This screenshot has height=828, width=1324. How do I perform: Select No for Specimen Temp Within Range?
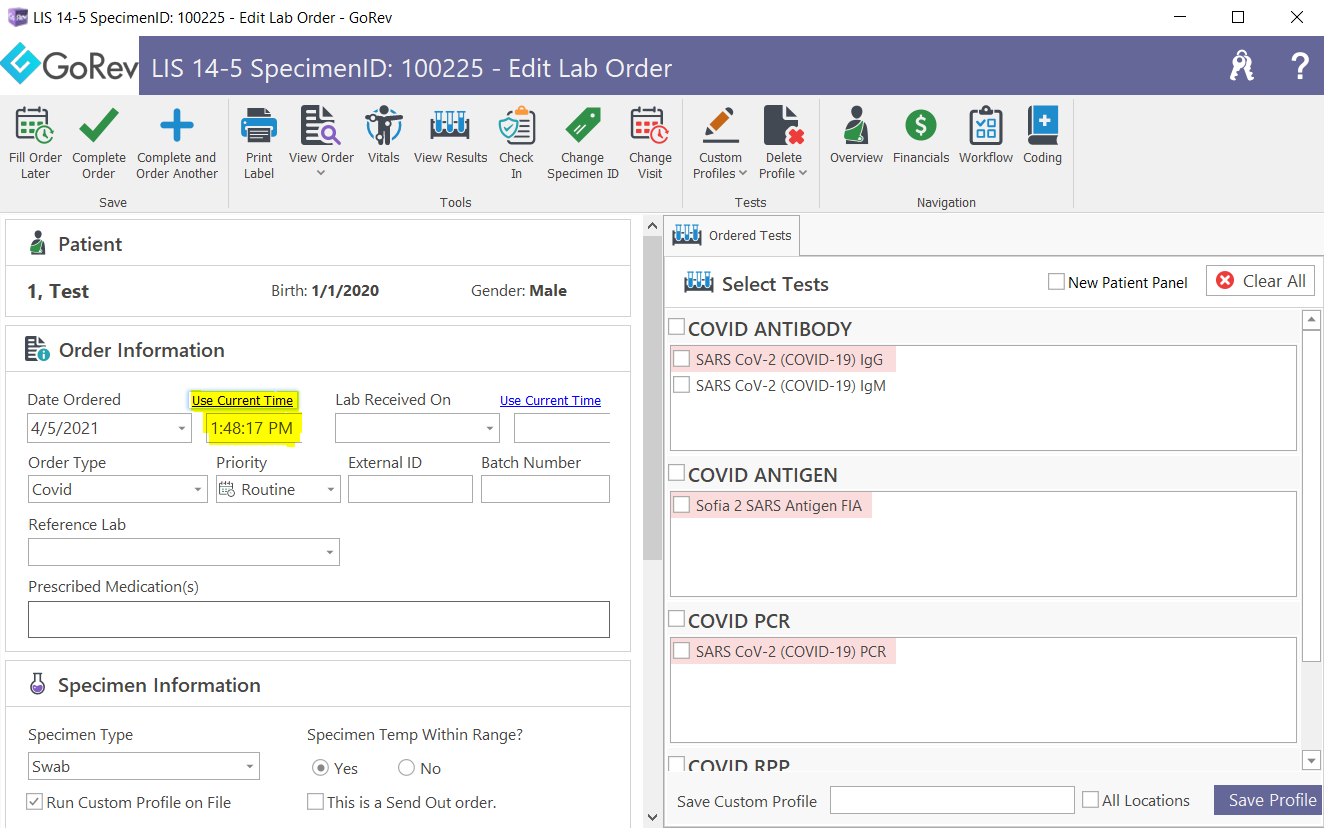coord(406,768)
